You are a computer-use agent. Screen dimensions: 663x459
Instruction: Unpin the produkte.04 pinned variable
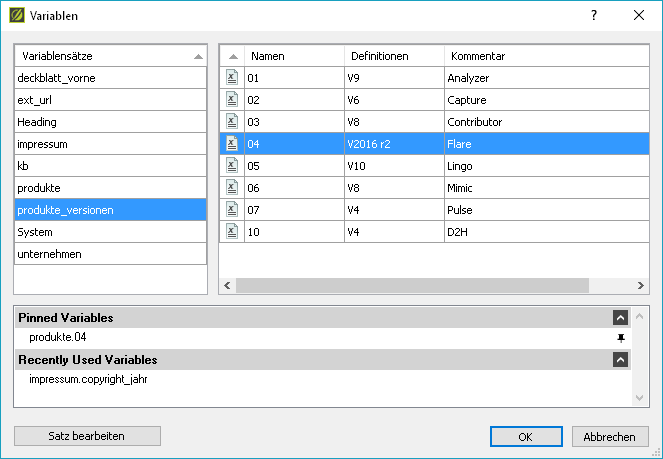tap(621, 338)
